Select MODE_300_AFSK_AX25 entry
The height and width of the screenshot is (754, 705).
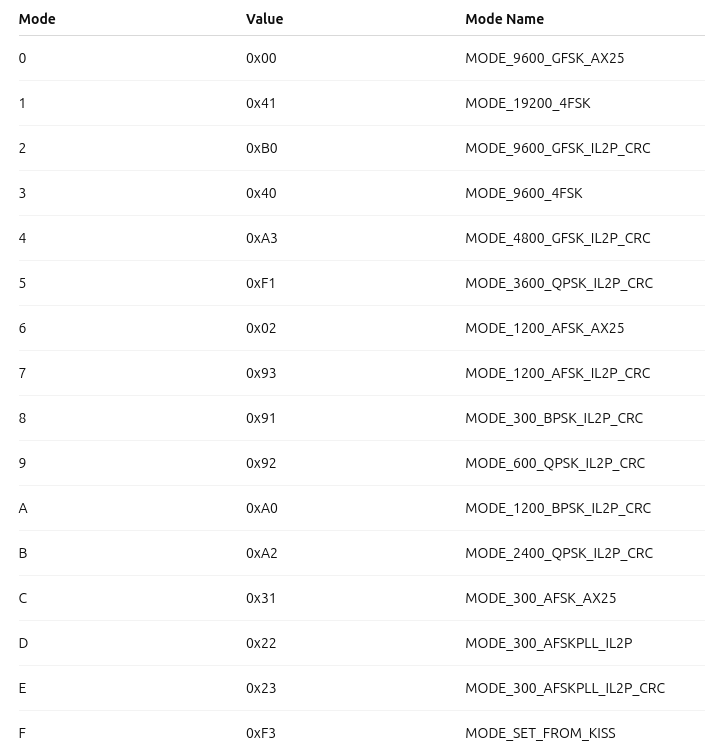540,598
